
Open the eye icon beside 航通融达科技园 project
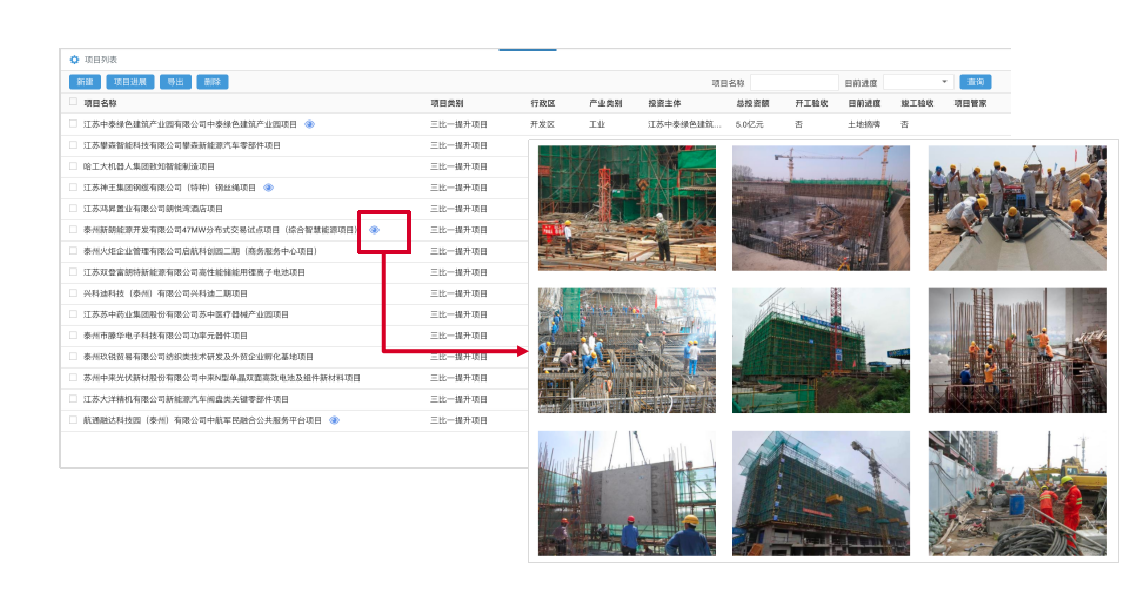(334, 421)
